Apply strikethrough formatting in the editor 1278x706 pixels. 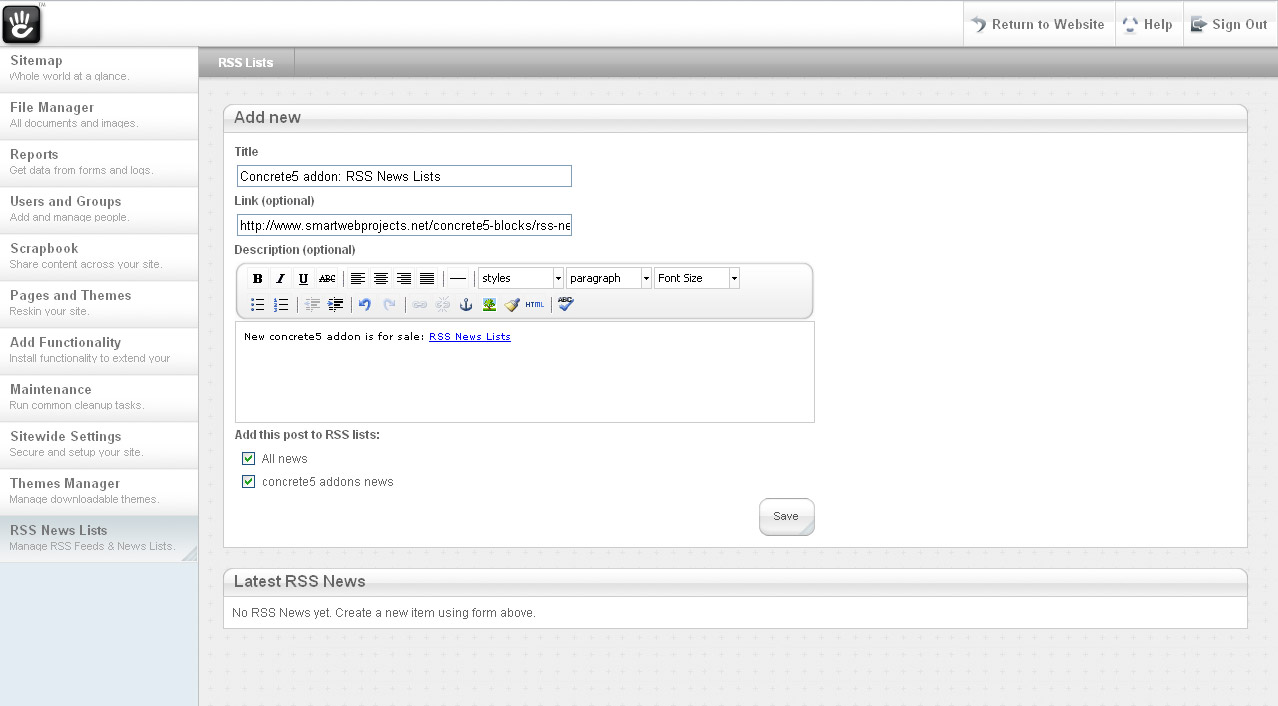[327, 279]
